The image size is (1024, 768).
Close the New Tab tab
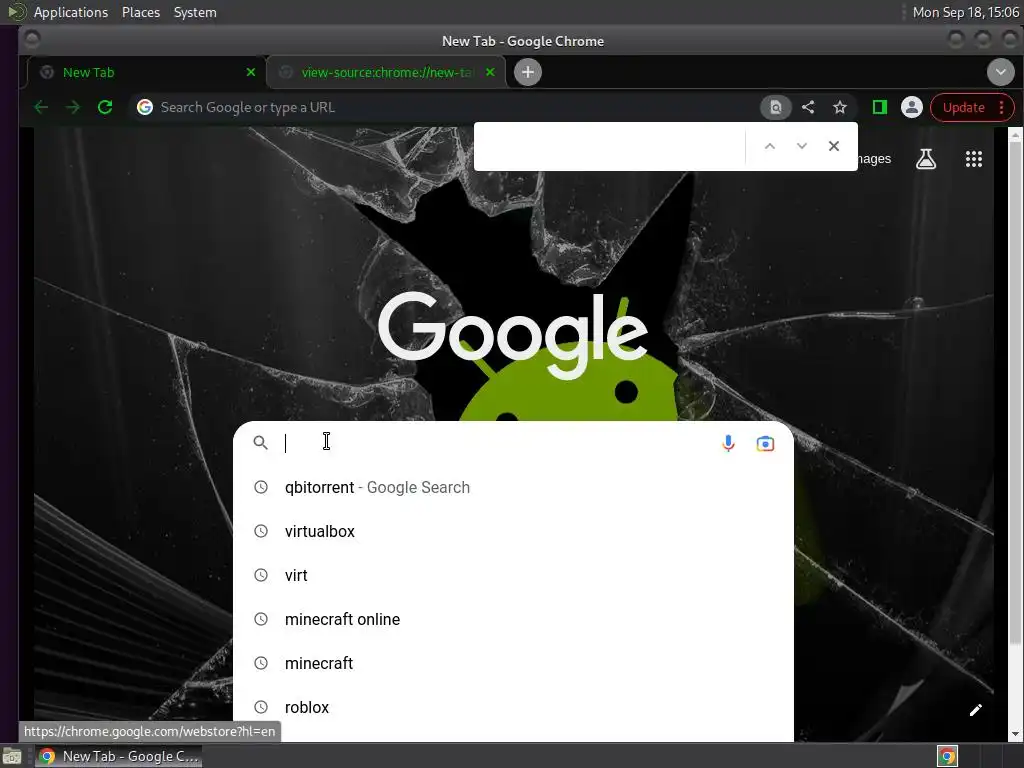251,72
